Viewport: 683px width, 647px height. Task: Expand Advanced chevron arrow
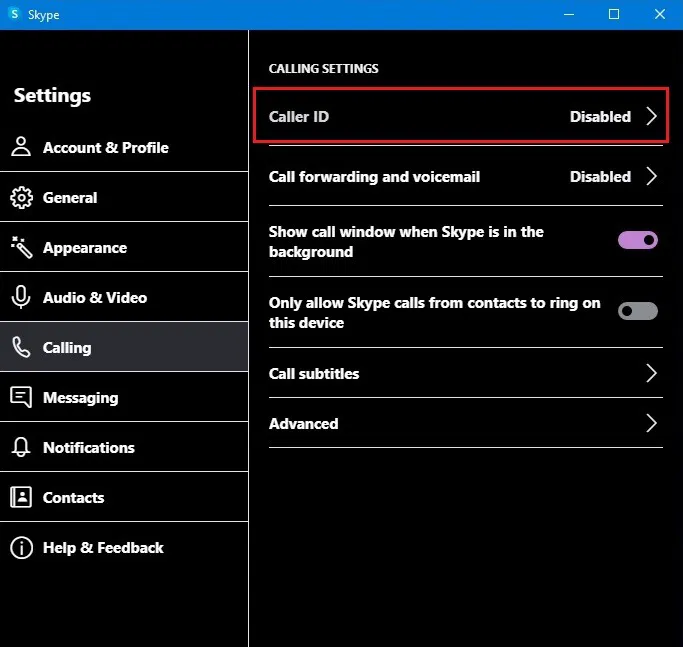[x=651, y=423]
